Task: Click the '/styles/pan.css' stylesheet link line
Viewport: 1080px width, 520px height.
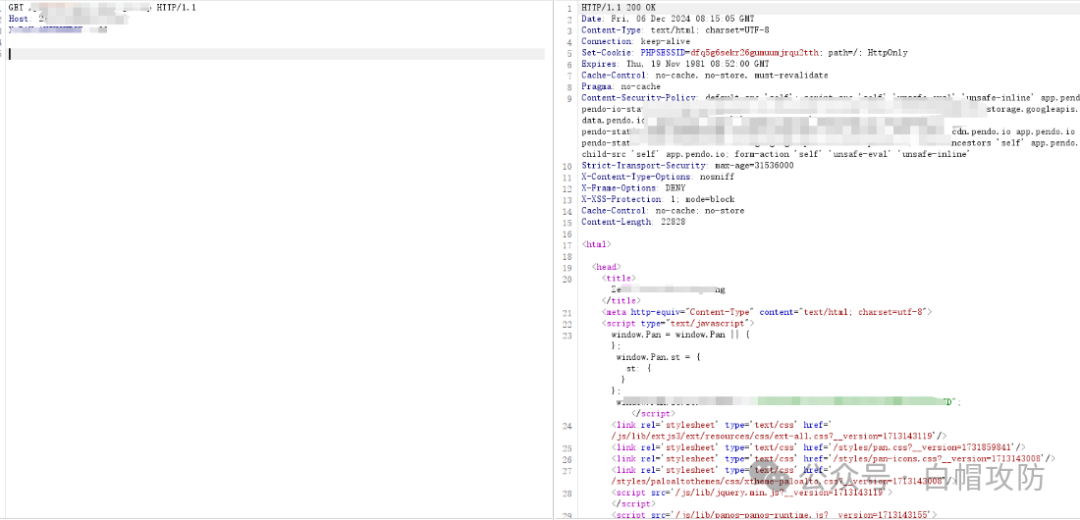Action: click(x=818, y=448)
